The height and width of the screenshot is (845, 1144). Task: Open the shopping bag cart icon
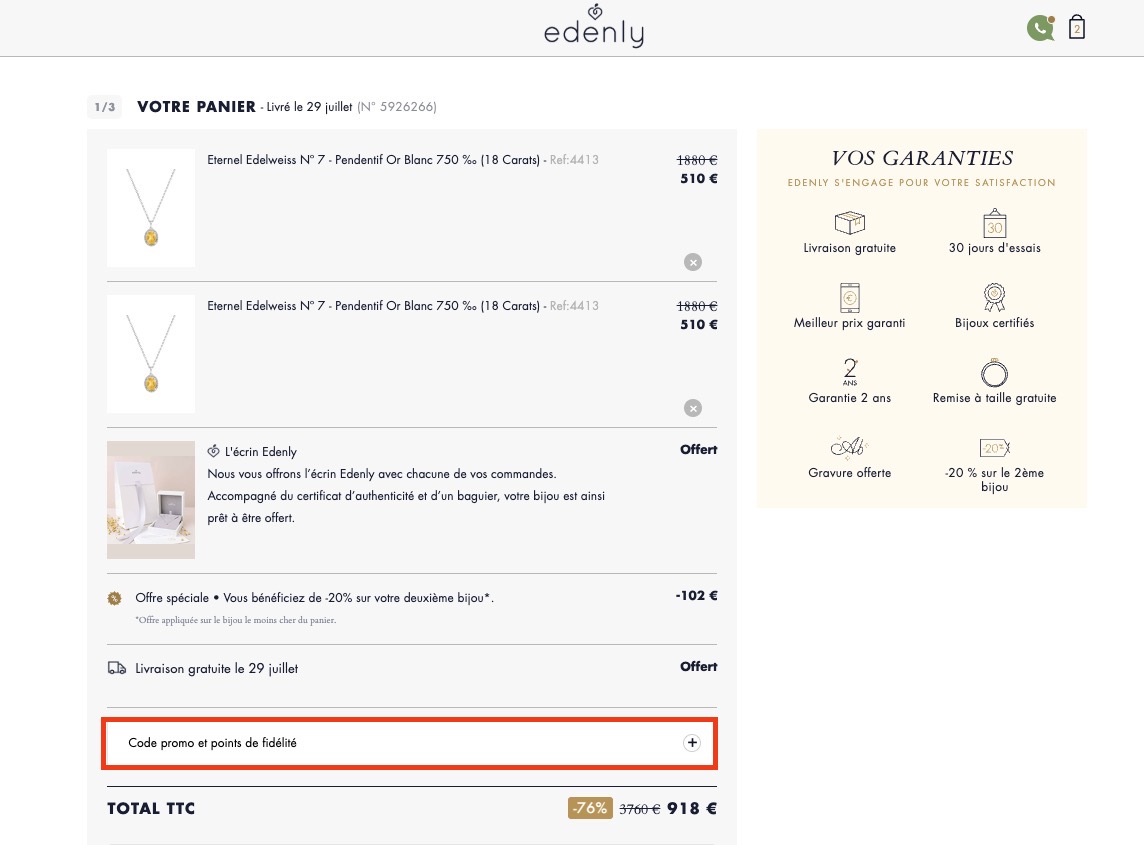1077,27
